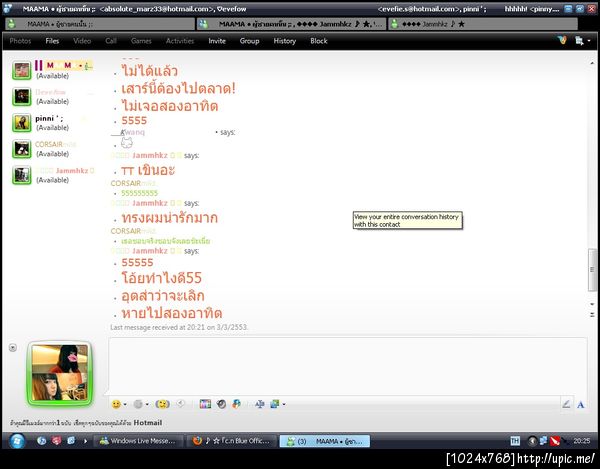The height and width of the screenshot is (469, 600).
Task: Click the scroll up arrow of chat
Action: [x=592, y=63]
